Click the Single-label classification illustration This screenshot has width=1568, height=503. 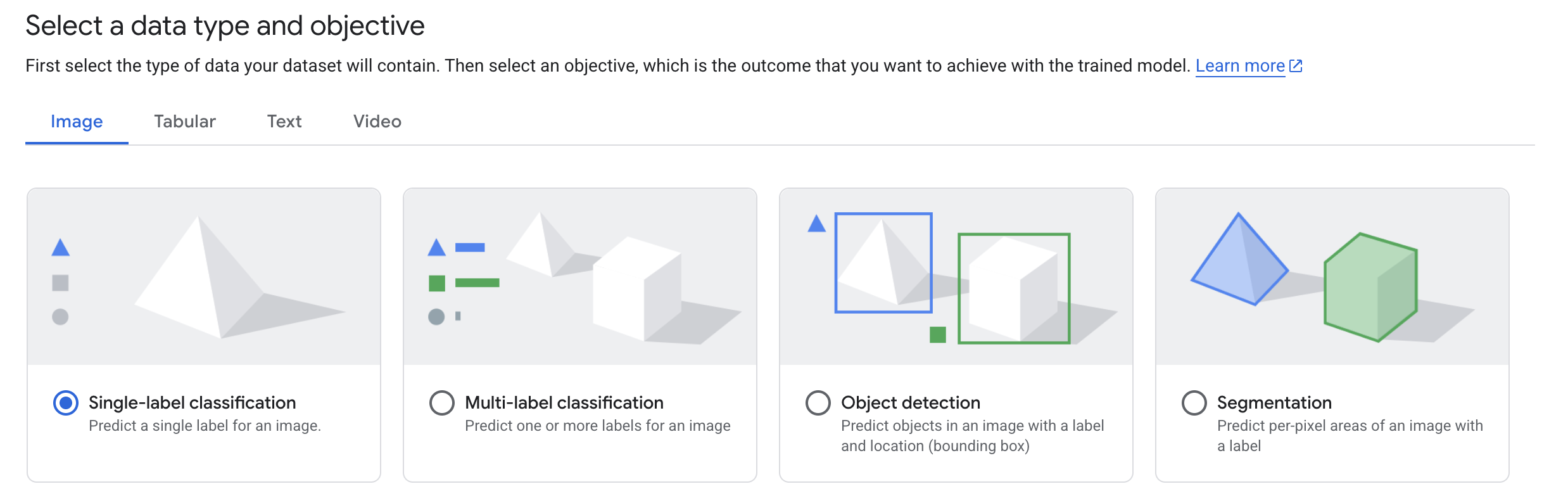[x=204, y=276]
